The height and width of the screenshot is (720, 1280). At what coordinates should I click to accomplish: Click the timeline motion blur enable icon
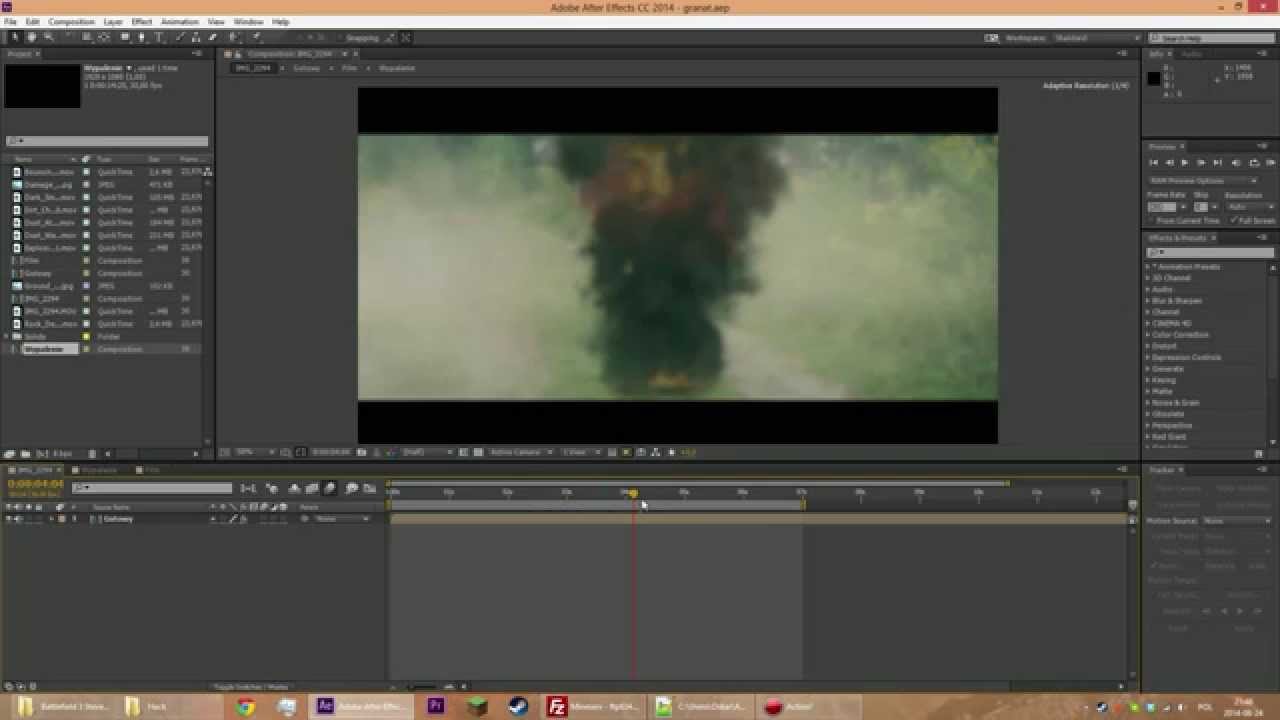(x=330, y=488)
